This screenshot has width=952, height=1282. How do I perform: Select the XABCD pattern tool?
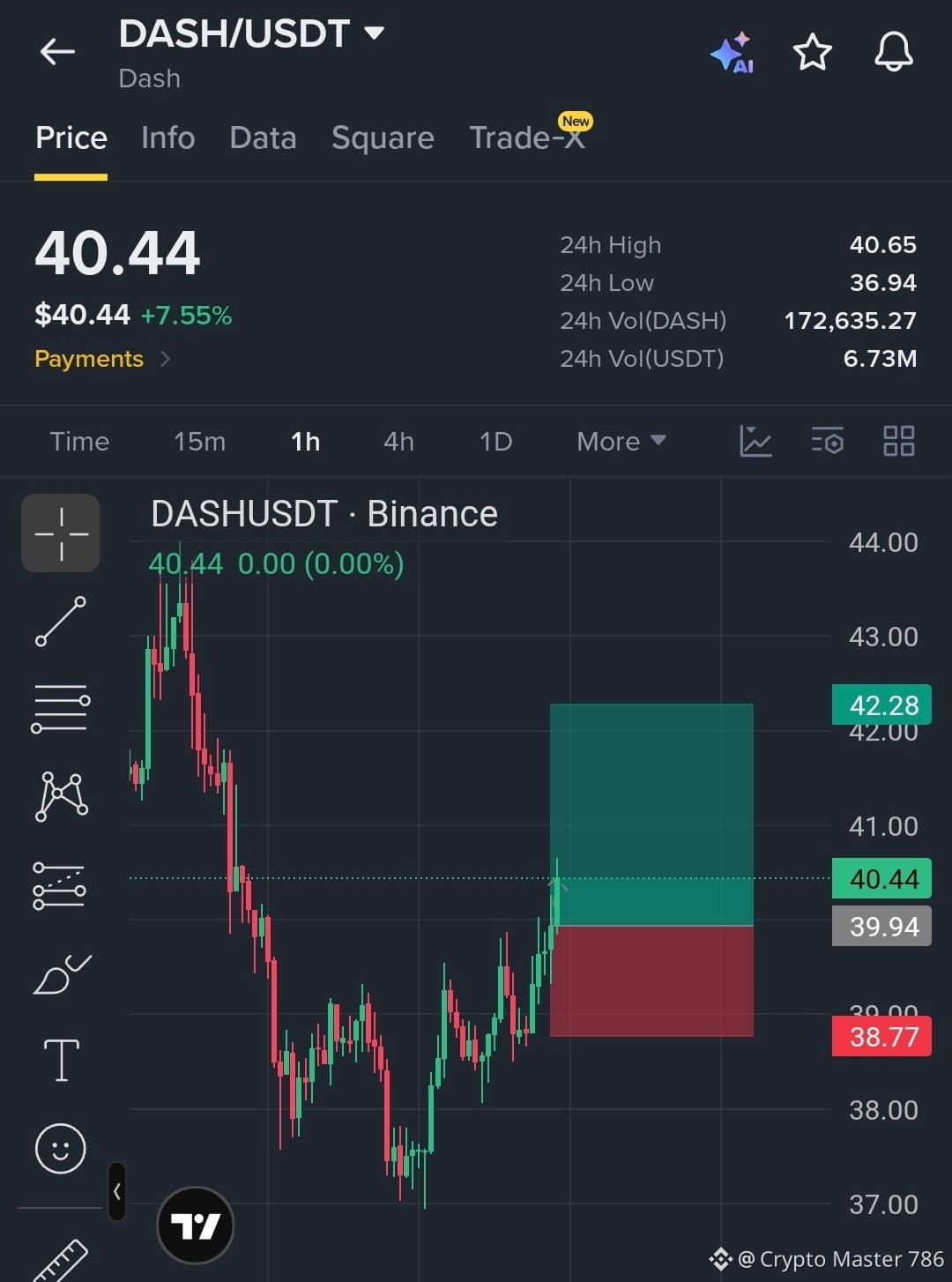coord(61,796)
